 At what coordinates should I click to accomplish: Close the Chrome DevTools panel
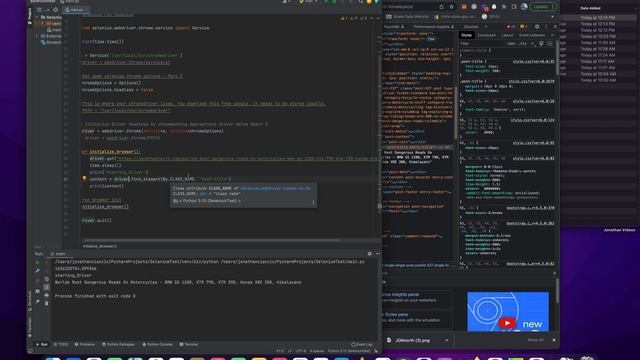coord(555,27)
